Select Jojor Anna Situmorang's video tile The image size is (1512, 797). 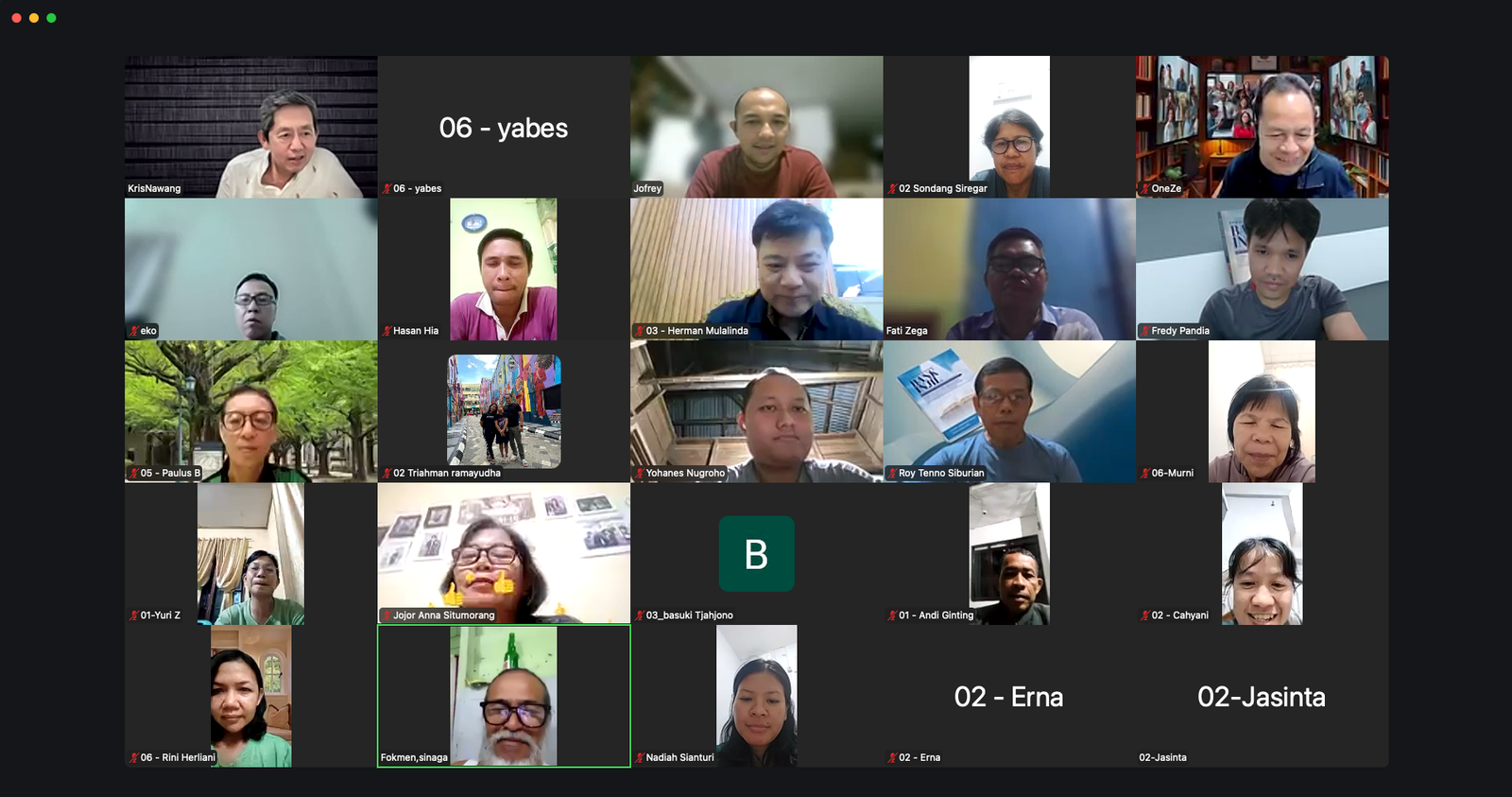504,553
